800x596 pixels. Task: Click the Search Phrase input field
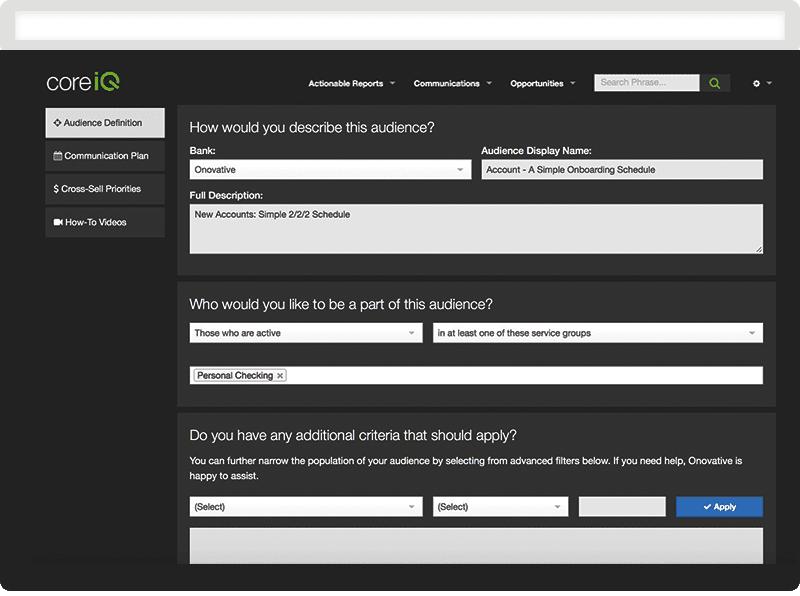[646, 83]
